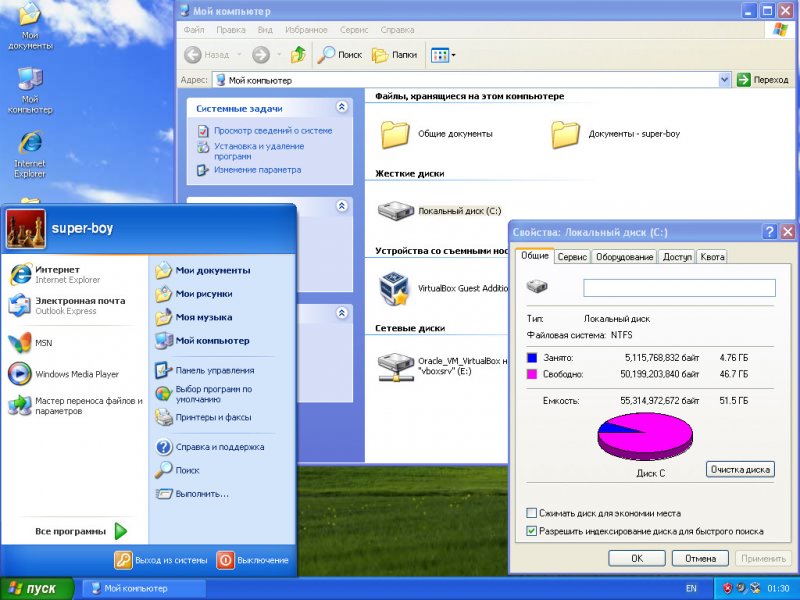The width and height of the screenshot is (800, 600).
Task: Switch to the Оборудование tab
Action: point(624,257)
